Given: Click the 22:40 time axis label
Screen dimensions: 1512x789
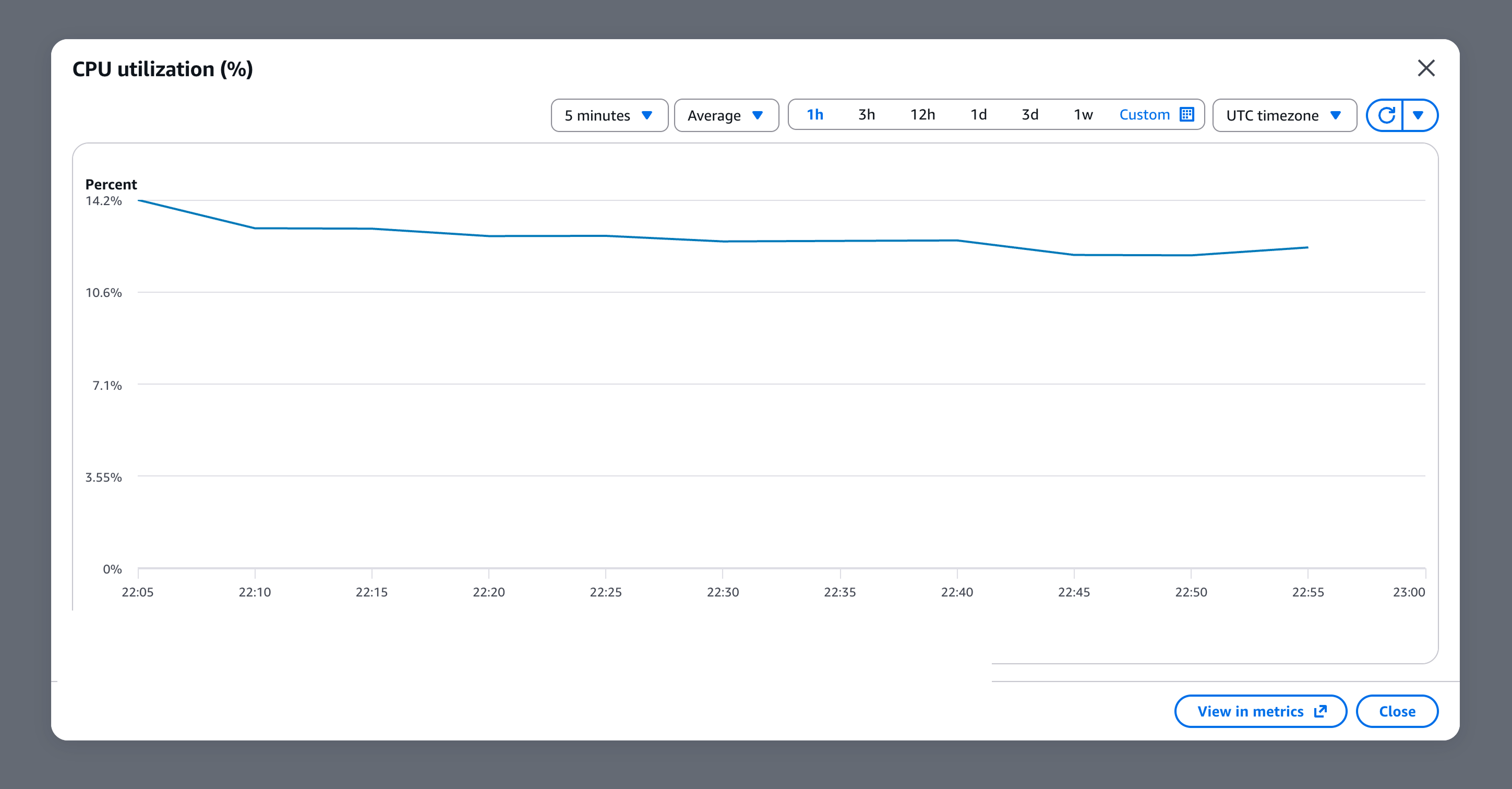Looking at the screenshot, I should 957,592.
